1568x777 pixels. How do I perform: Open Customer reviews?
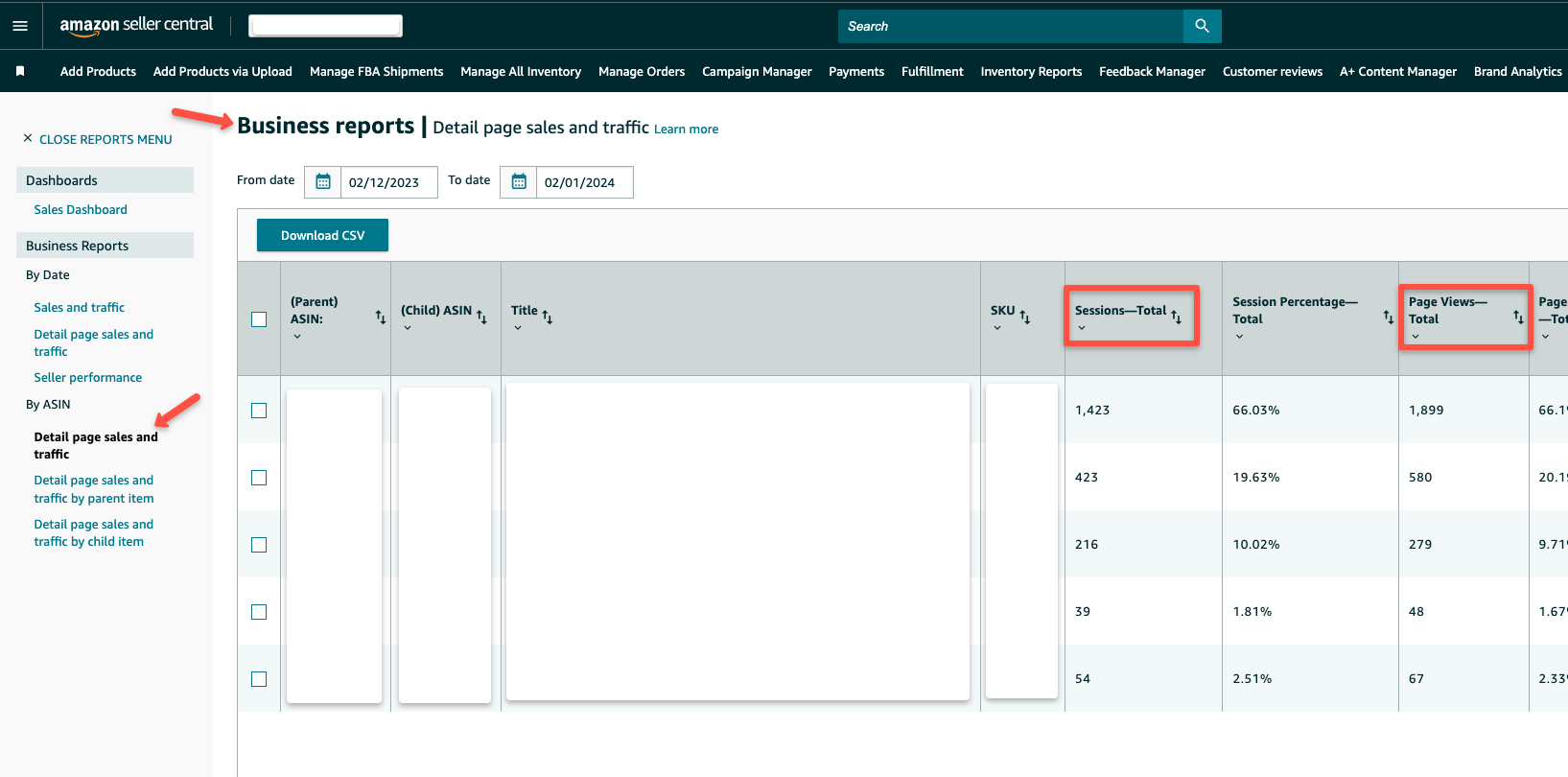(1273, 71)
